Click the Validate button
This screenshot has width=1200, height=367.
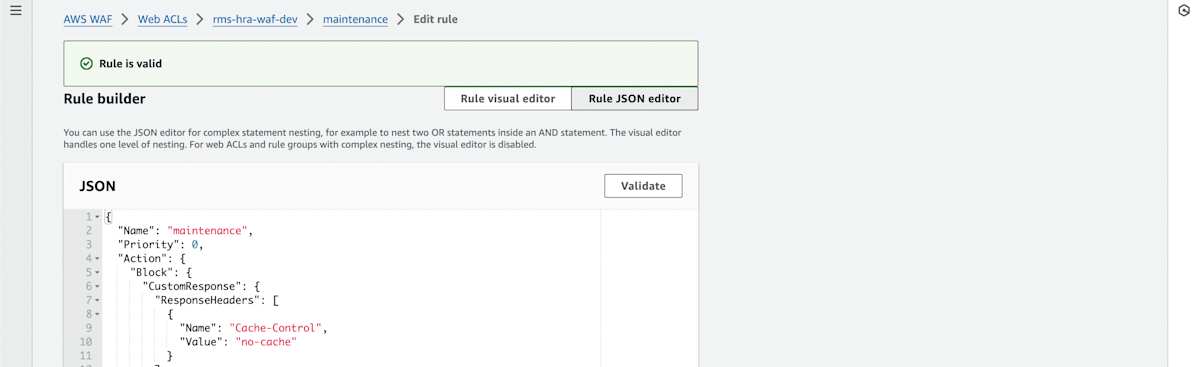643,186
